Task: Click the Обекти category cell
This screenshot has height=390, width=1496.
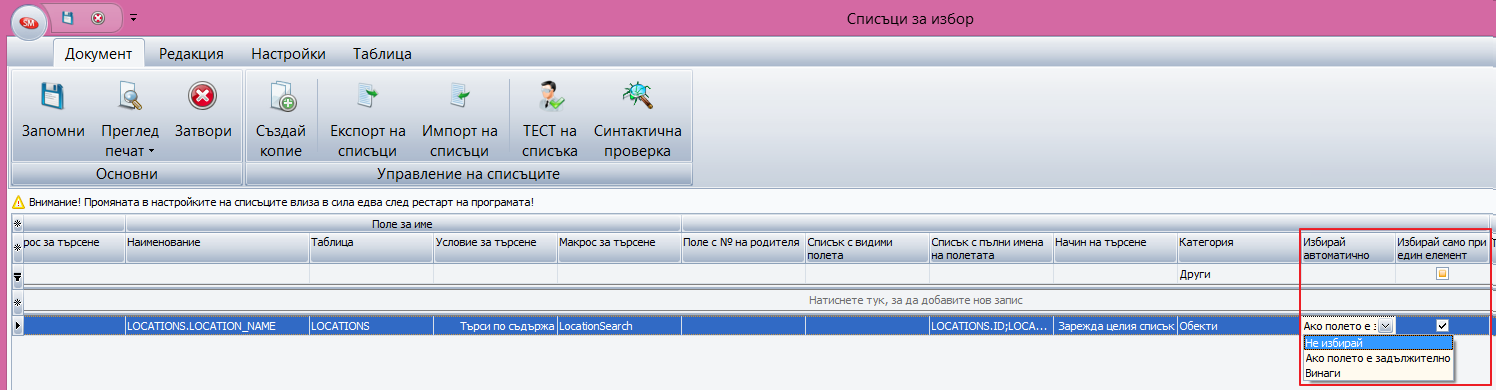Action: tap(1238, 326)
